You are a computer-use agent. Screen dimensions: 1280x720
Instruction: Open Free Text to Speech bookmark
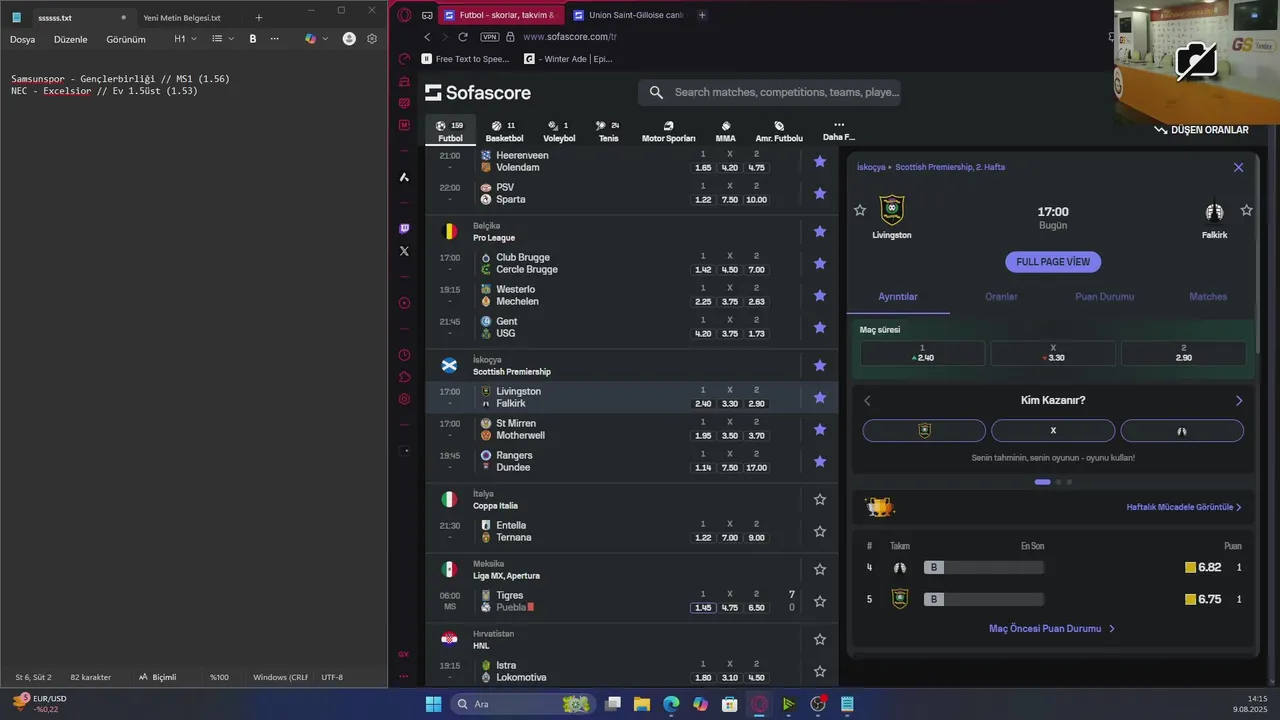(x=466, y=59)
